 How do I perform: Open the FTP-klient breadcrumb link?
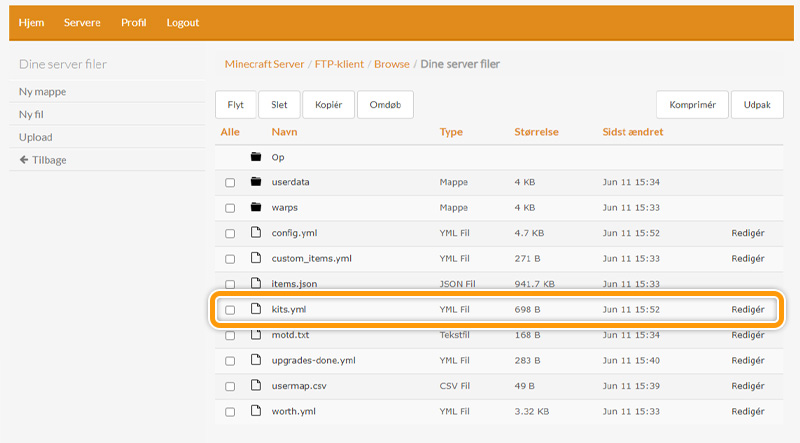click(x=339, y=64)
